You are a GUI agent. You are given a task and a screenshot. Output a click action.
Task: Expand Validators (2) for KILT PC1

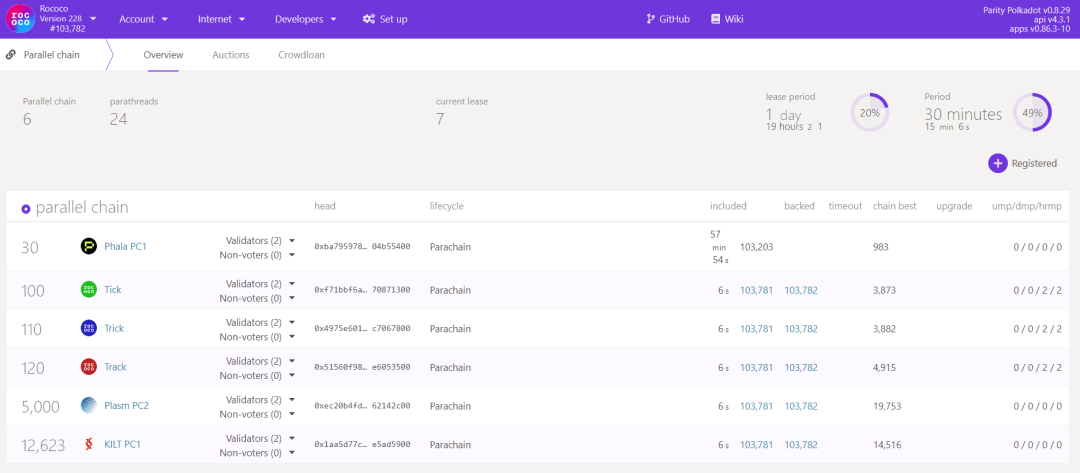point(260,438)
